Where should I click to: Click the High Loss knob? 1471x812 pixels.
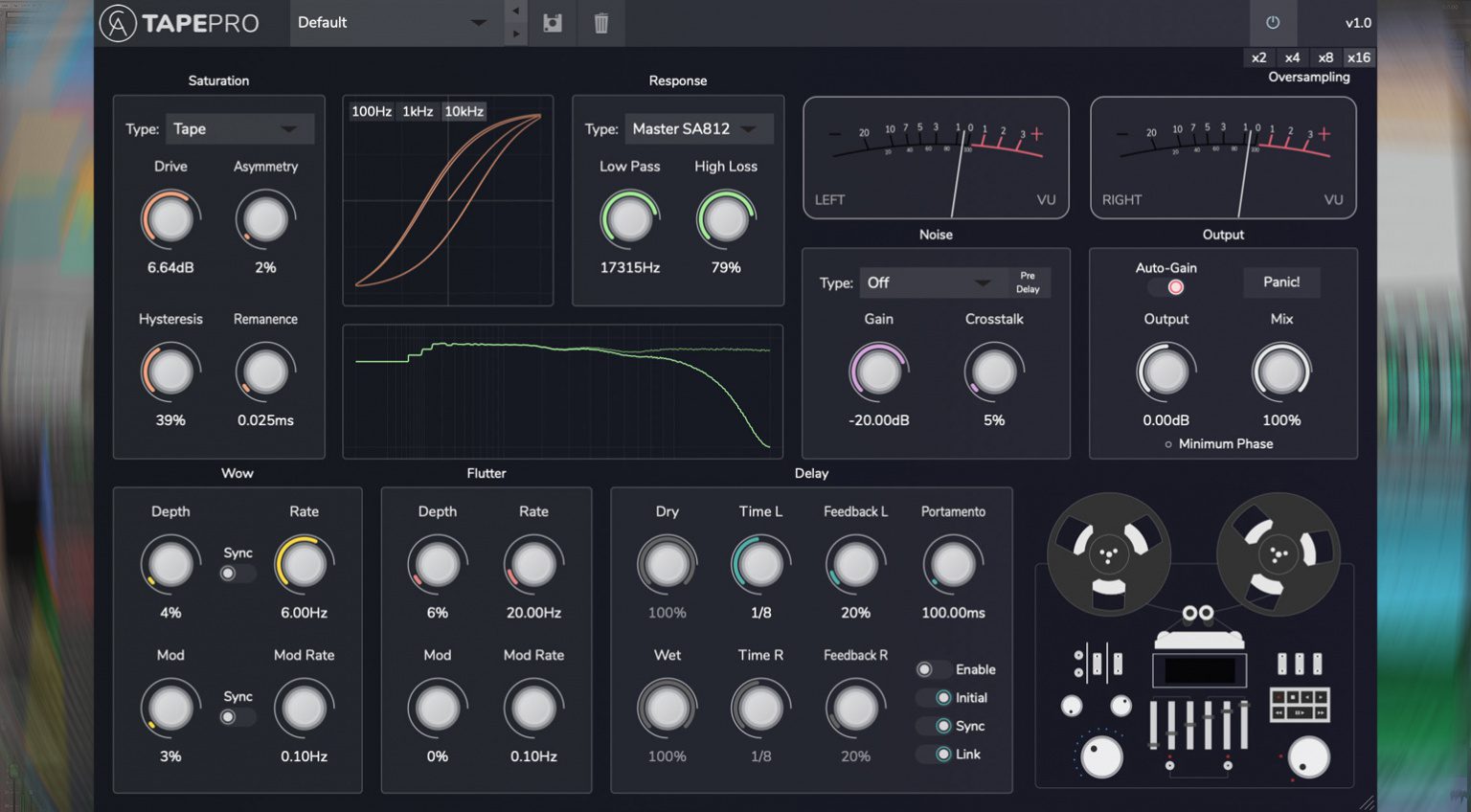pyautogui.click(x=726, y=219)
